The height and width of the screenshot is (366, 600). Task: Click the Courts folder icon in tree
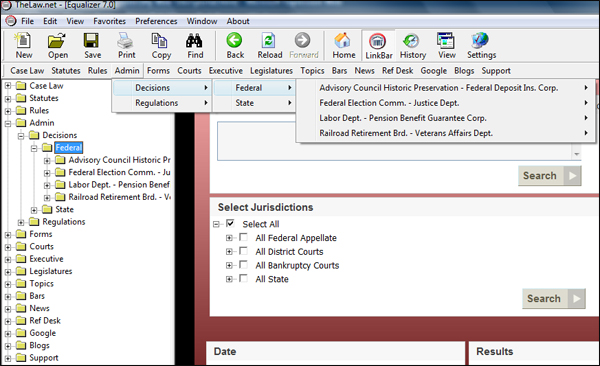[21, 246]
